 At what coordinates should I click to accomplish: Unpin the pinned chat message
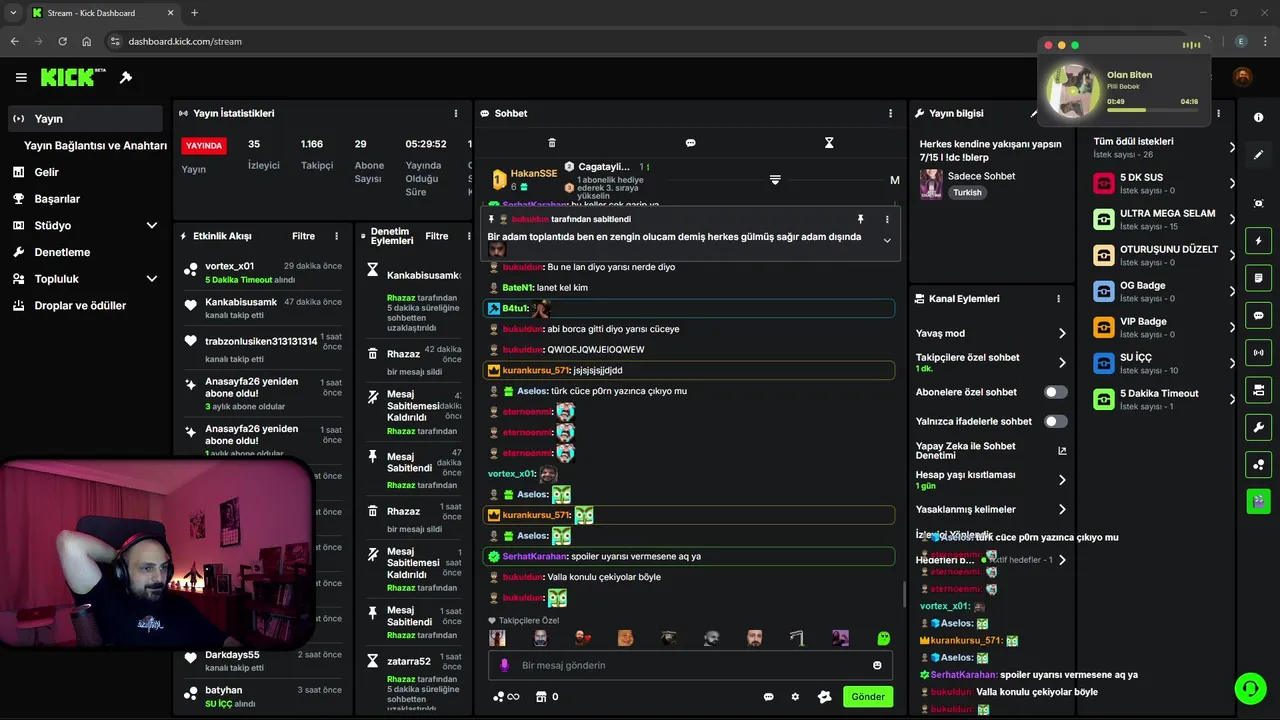point(860,219)
